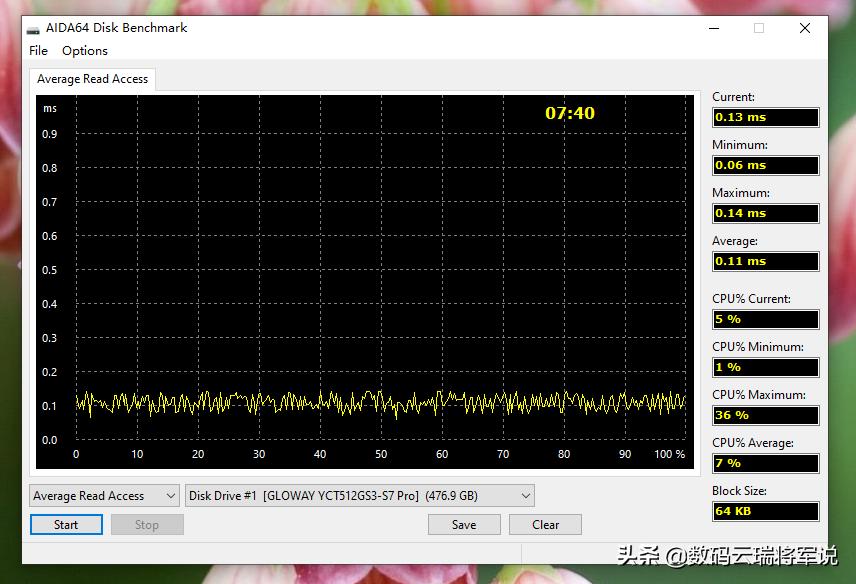Screen dimensions: 856x584
Task: Click the 100 % axis label
Action: [x=669, y=454]
